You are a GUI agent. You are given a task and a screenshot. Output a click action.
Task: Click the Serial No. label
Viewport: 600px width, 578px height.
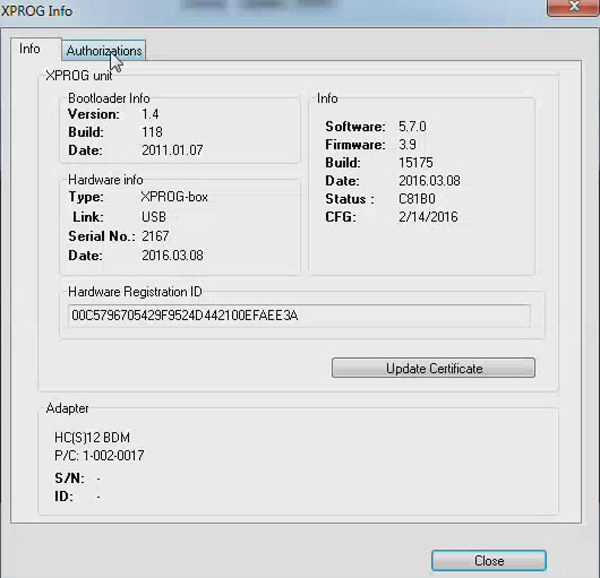pos(101,236)
